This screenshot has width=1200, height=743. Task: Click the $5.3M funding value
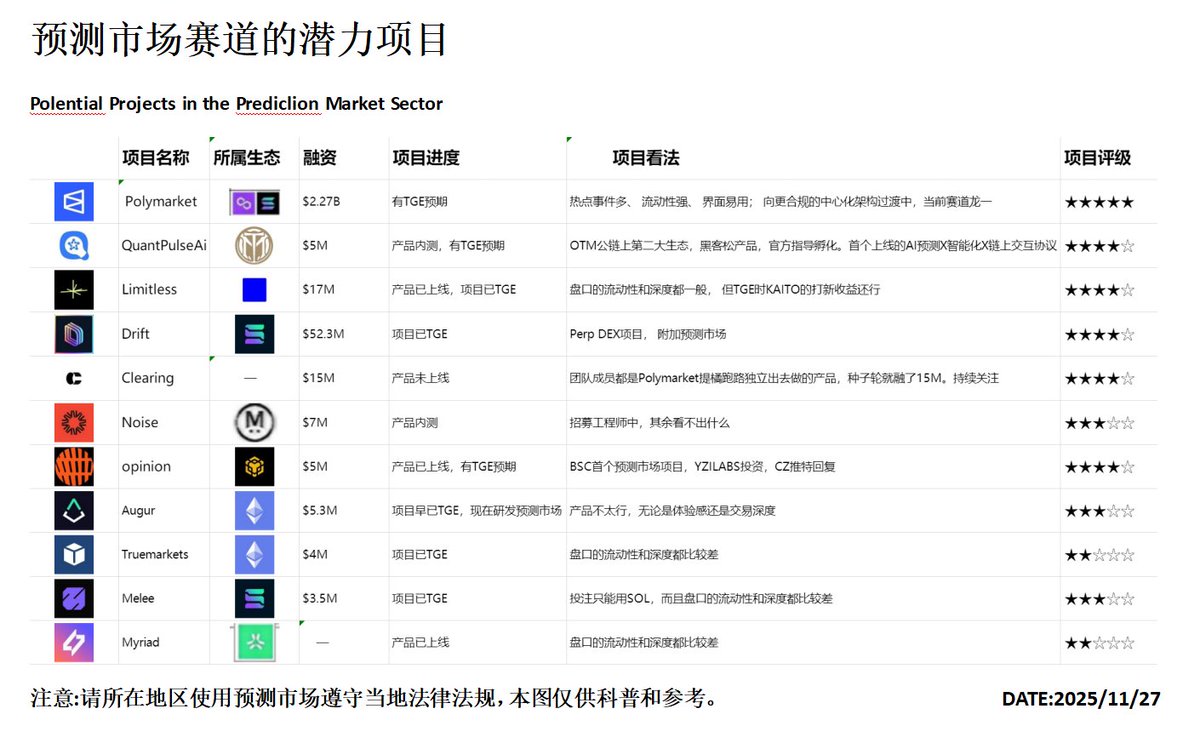(320, 510)
